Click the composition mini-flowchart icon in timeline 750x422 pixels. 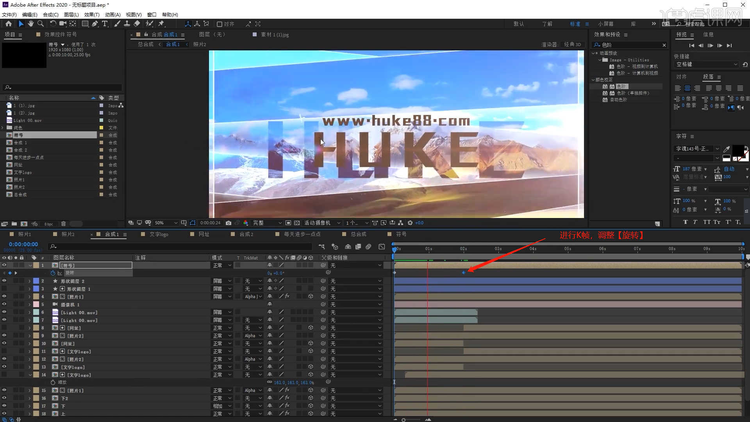click(x=321, y=247)
